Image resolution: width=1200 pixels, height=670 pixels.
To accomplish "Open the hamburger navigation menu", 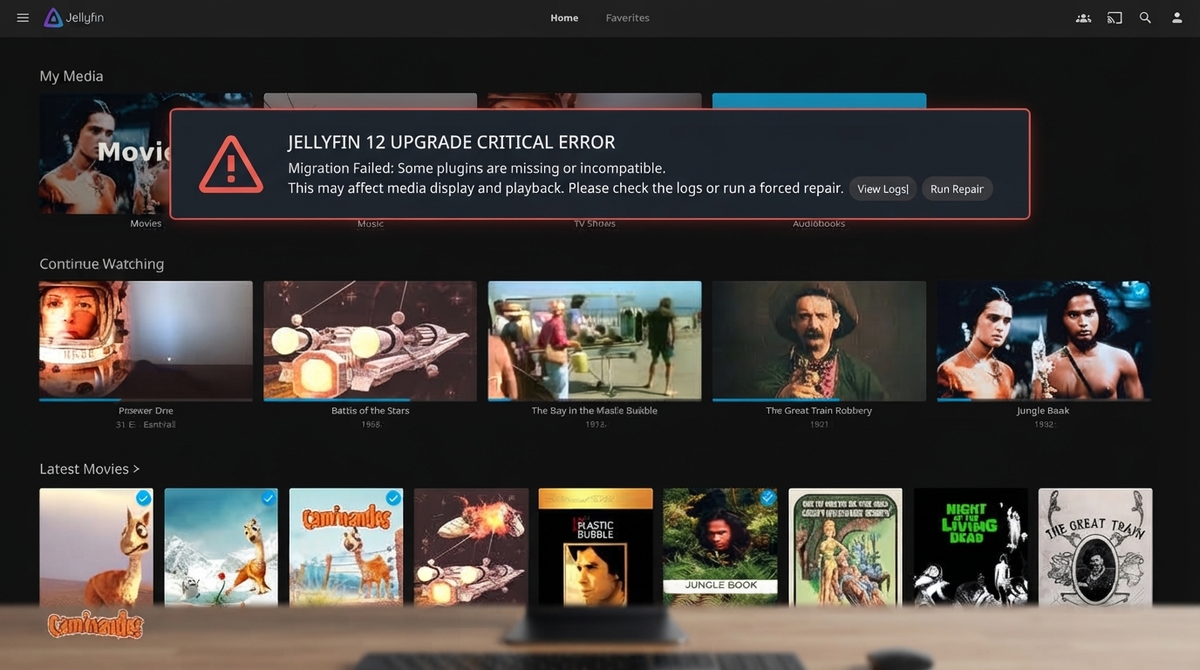I will (23, 18).
